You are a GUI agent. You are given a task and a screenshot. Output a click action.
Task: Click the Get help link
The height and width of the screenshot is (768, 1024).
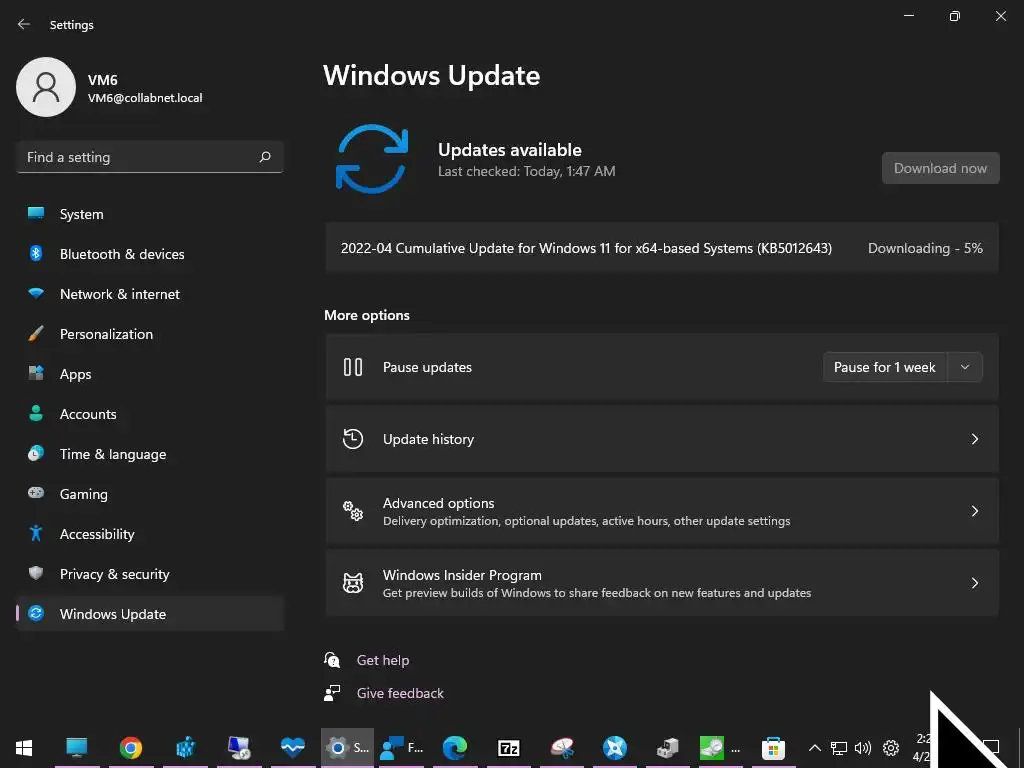click(383, 660)
